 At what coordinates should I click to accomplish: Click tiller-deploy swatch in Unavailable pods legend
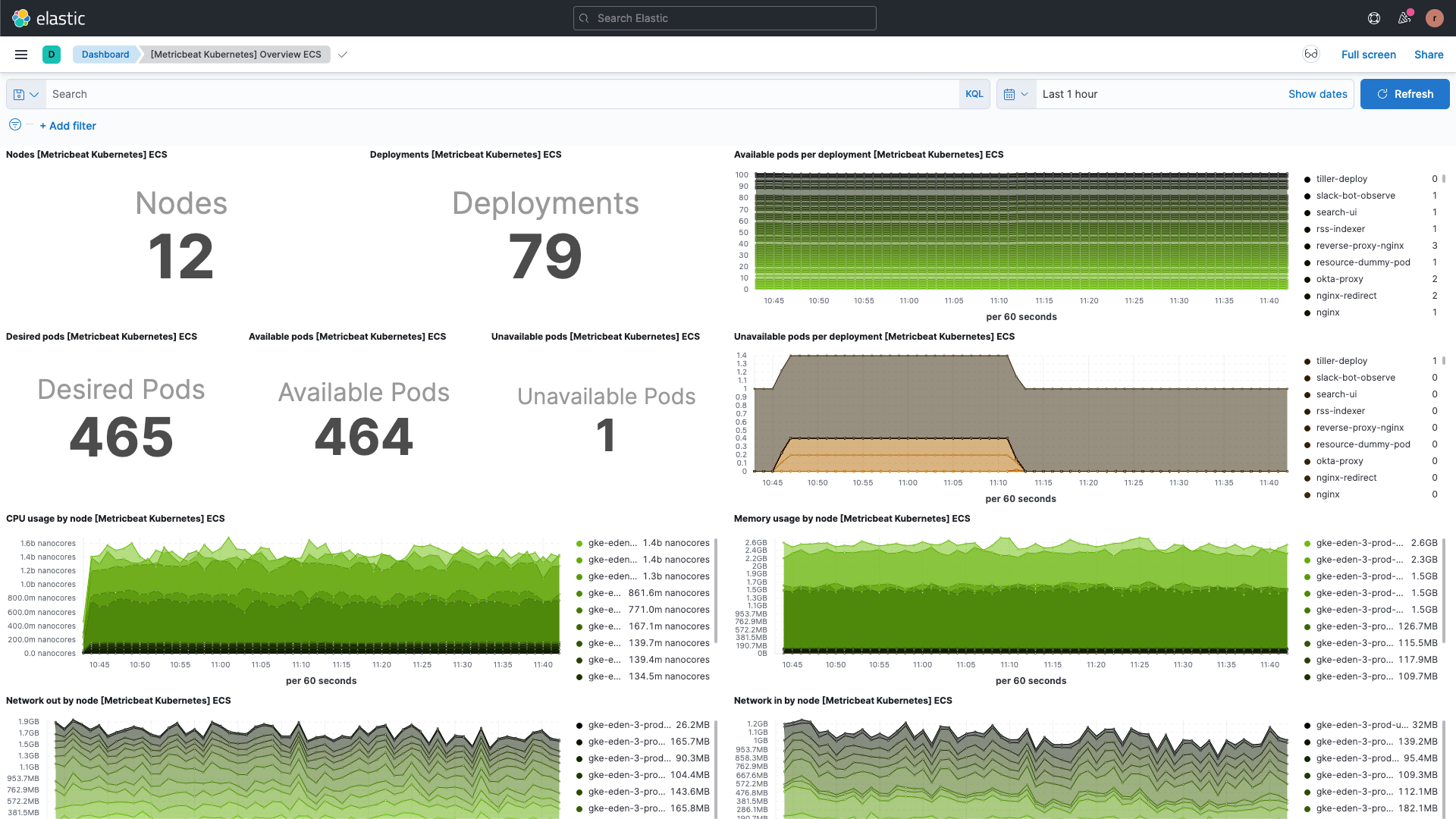click(x=1307, y=362)
